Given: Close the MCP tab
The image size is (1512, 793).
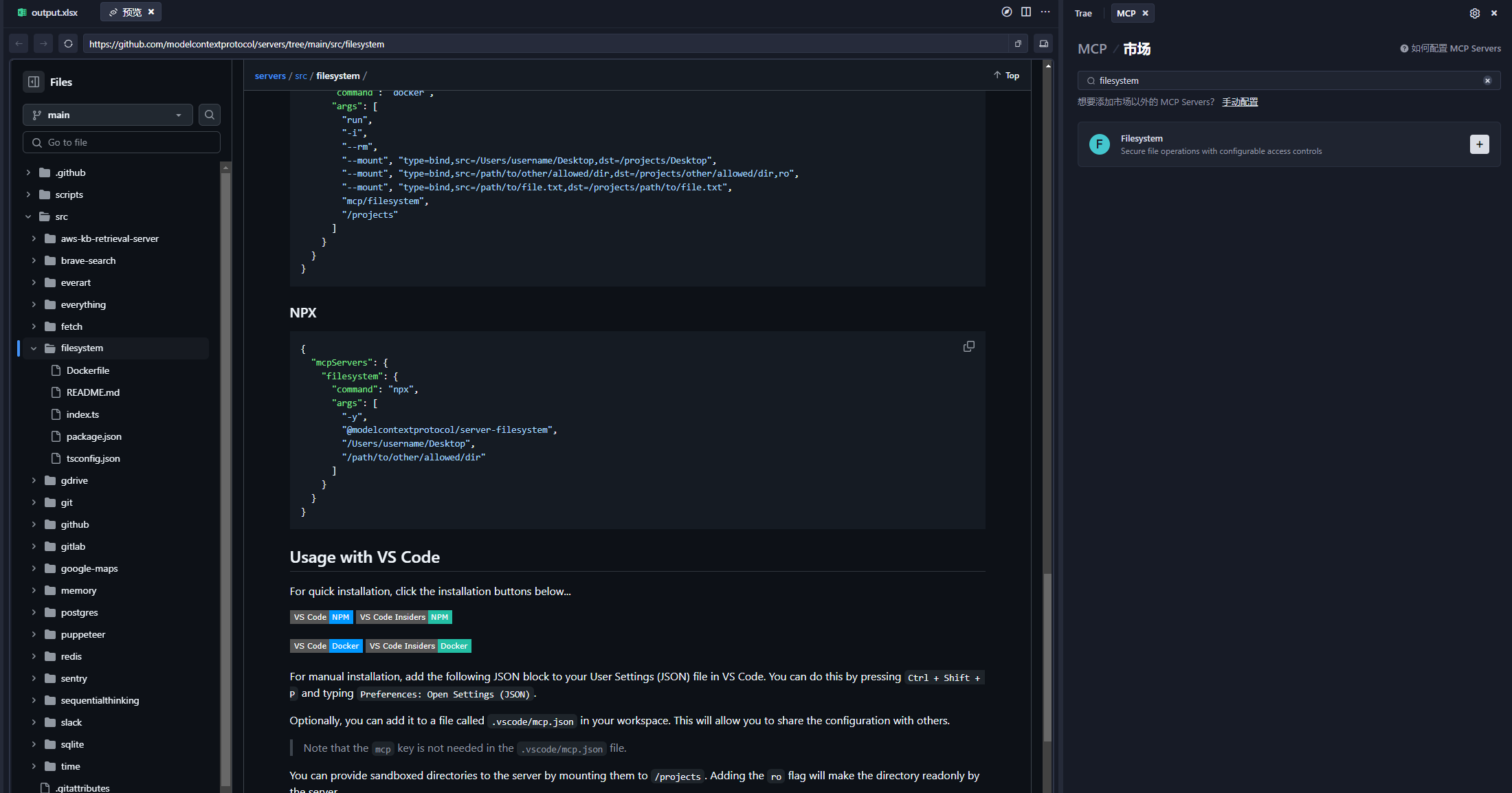Looking at the screenshot, I should [1145, 13].
